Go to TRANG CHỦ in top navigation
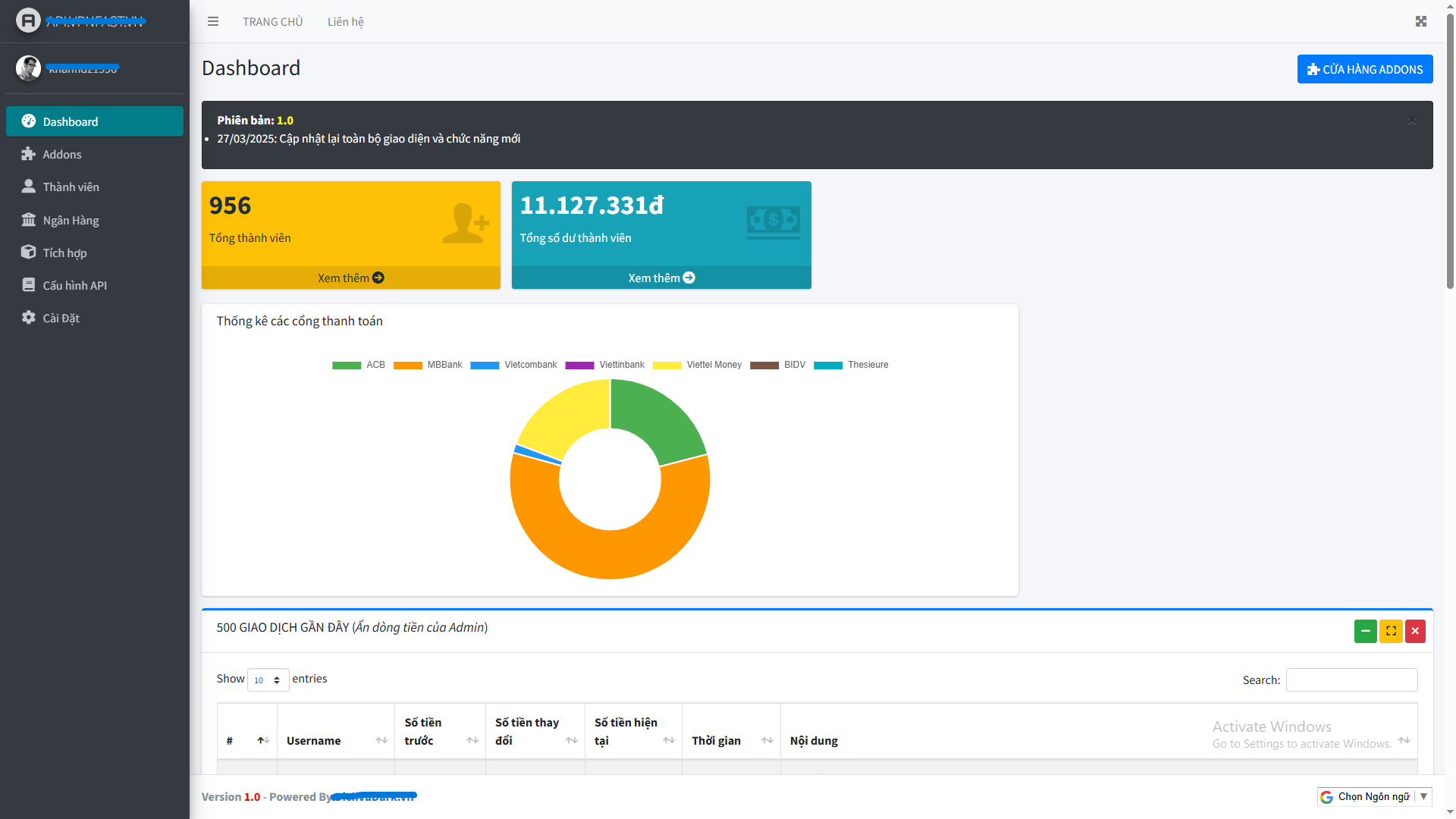This screenshot has width=1456, height=819. [x=272, y=21]
